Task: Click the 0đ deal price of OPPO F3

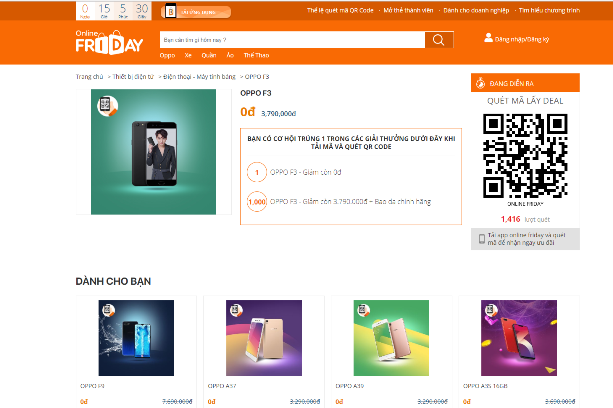Action: click(x=247, y=112)
